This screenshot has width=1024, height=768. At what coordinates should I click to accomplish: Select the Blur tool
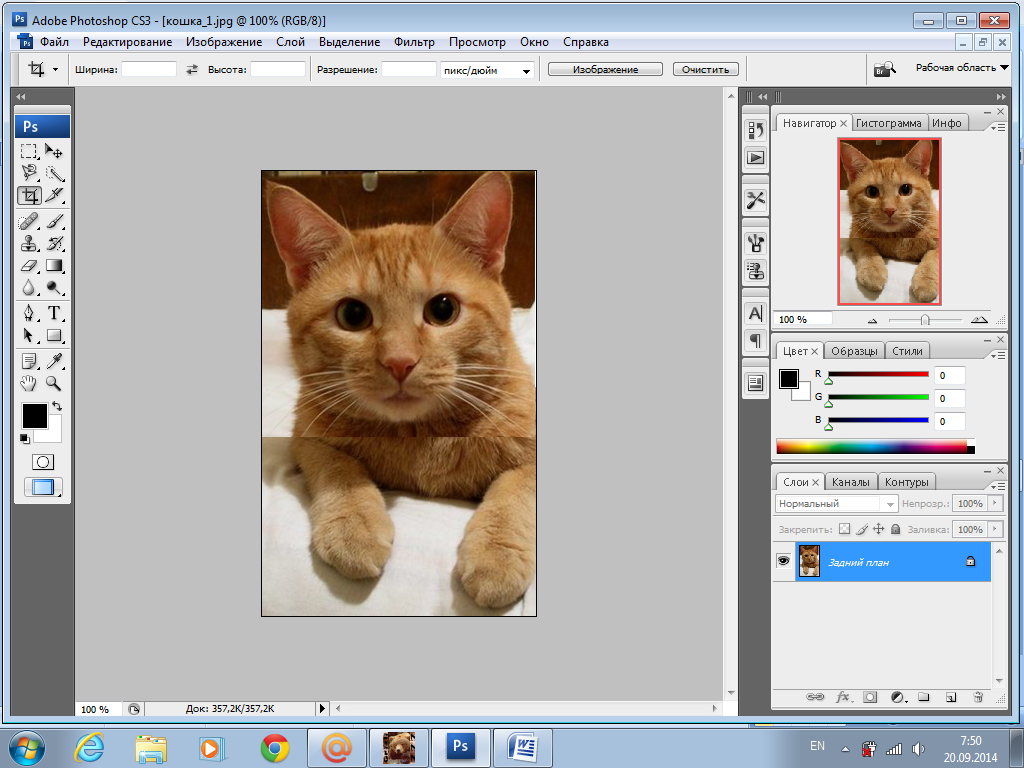point(29,287)
